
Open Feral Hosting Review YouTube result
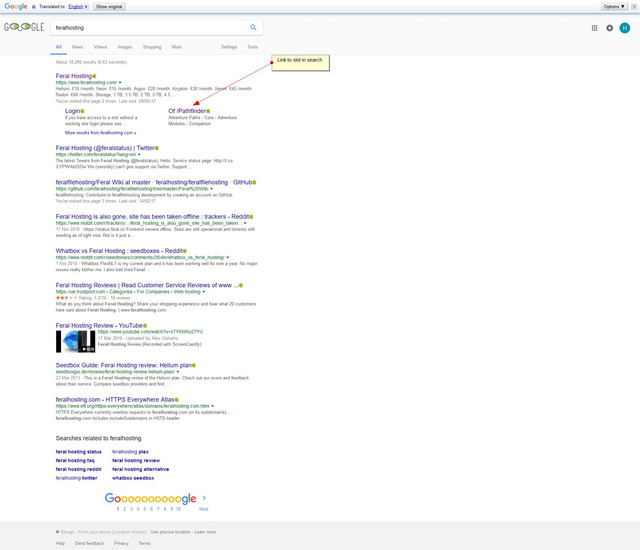tap(99, 326)
